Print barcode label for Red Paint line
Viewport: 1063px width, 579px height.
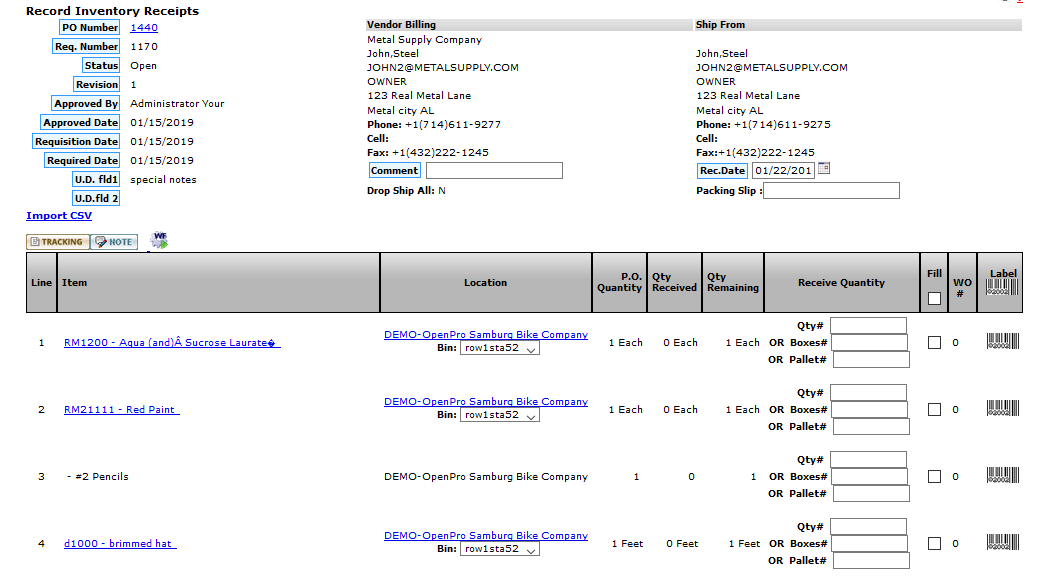pyautogui.click(x=1002, y=409)
